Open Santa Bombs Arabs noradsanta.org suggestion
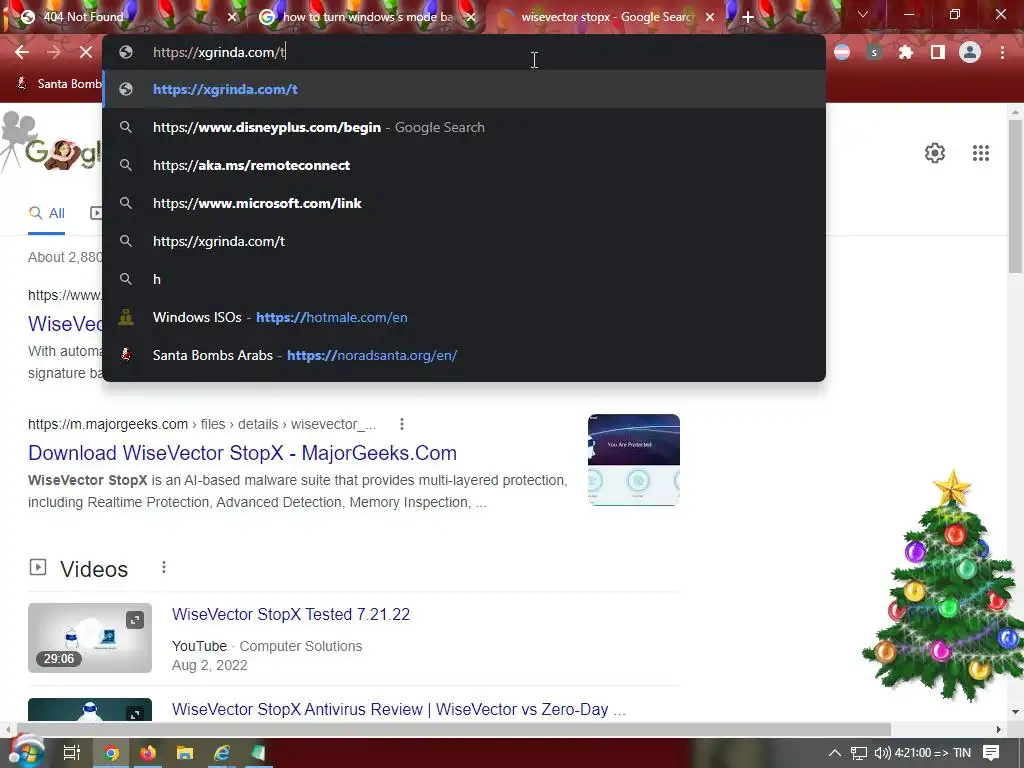The height and width of the screenshot is (768, 1024). click(464, 355)
